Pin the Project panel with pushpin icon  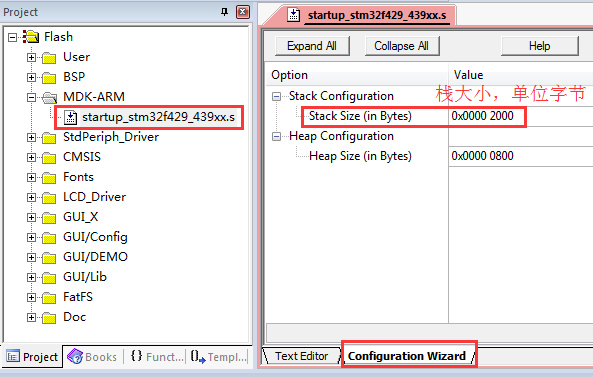pos(224,12)
